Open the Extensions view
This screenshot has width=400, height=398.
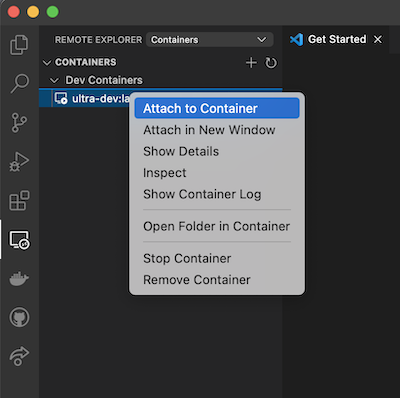click(19, 200)
